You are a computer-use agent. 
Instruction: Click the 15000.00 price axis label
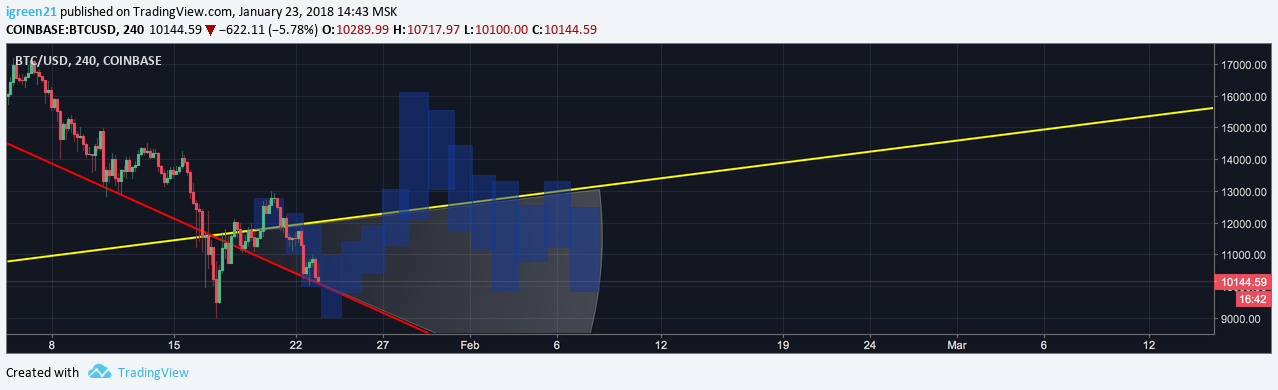[1243, 128]
